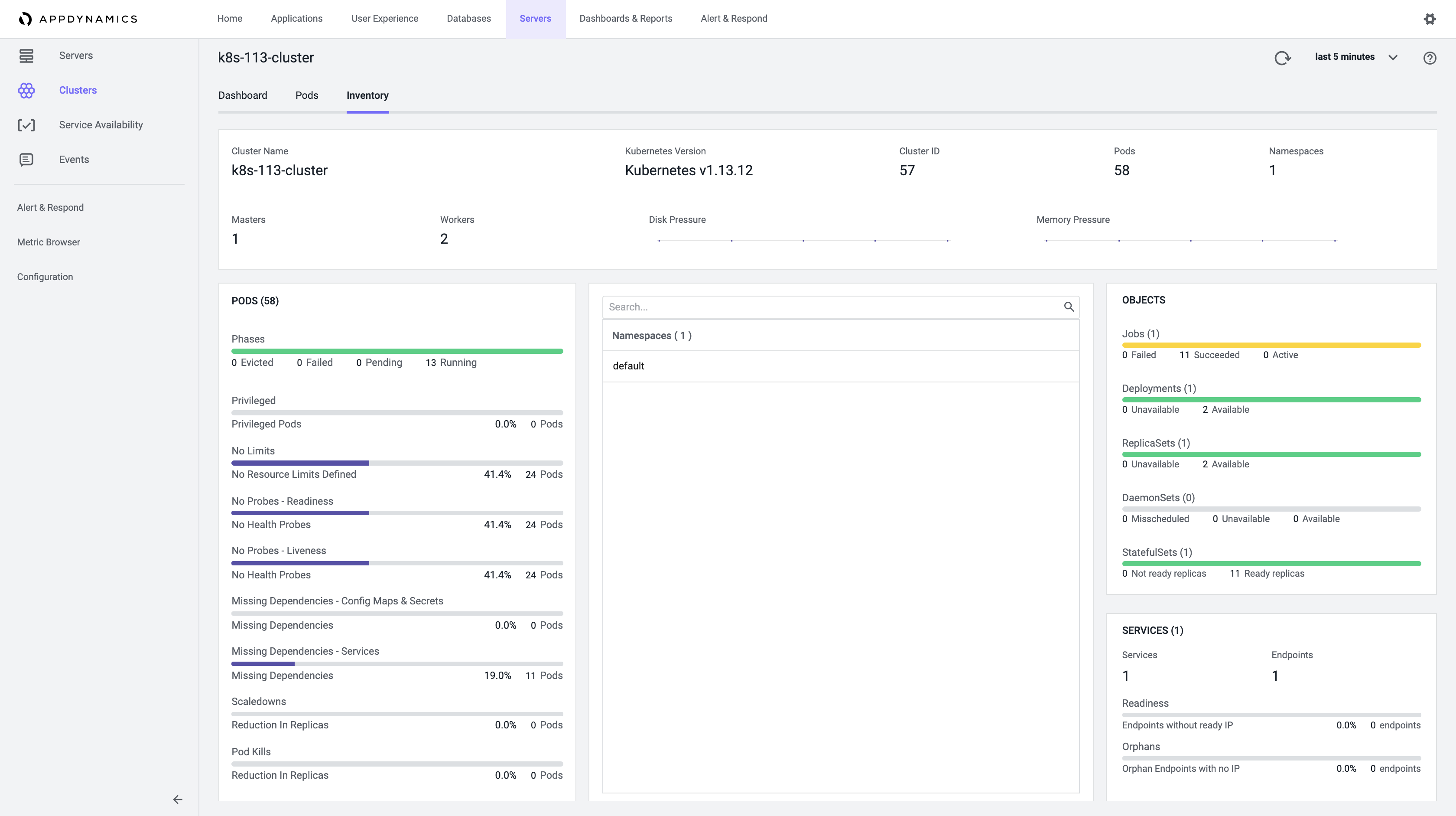Open Dashboards & Reports menu
Image resolution: width=1456 pixels, height=816 pixels.
(626, 19)
